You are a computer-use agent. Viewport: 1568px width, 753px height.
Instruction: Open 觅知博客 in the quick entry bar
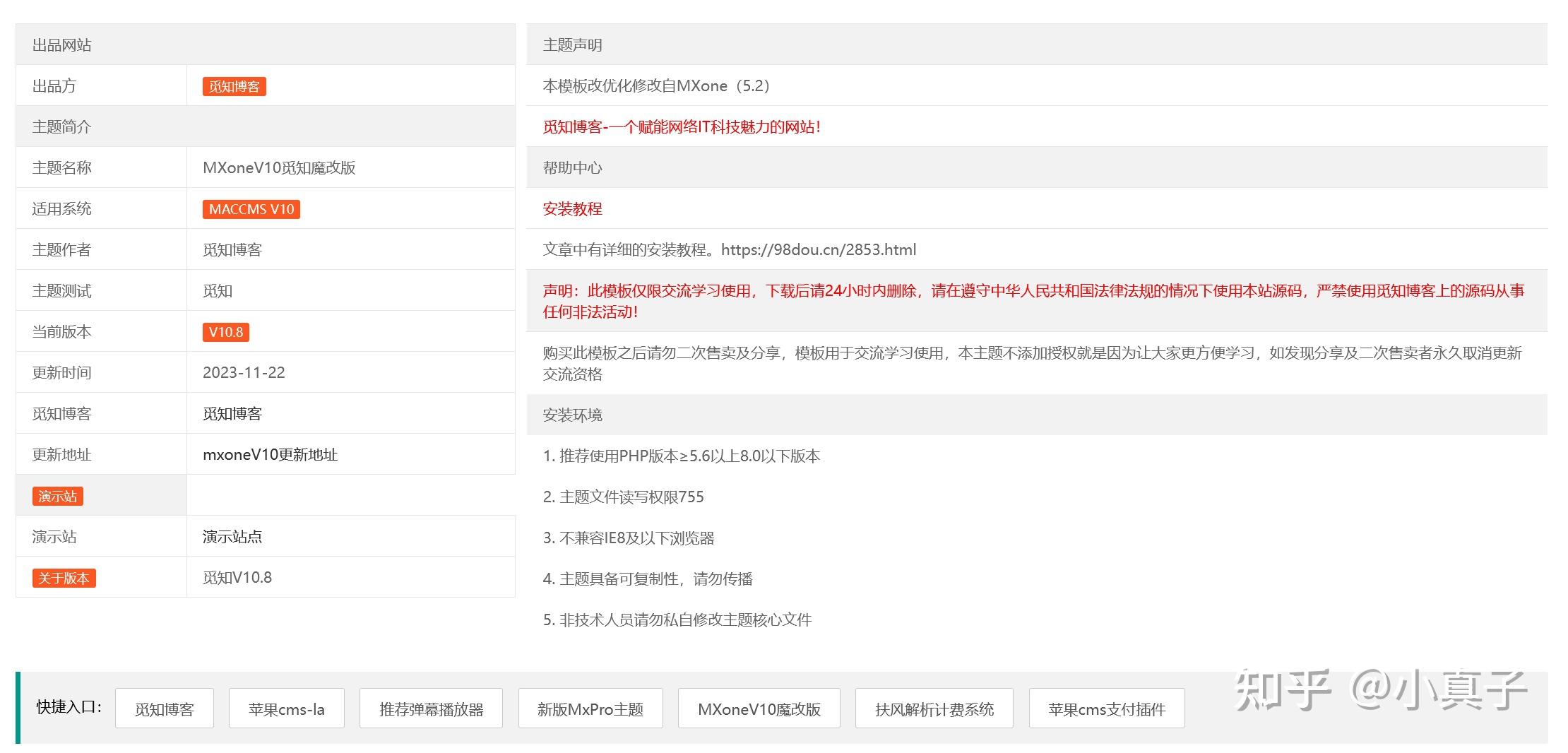point(165,708)
